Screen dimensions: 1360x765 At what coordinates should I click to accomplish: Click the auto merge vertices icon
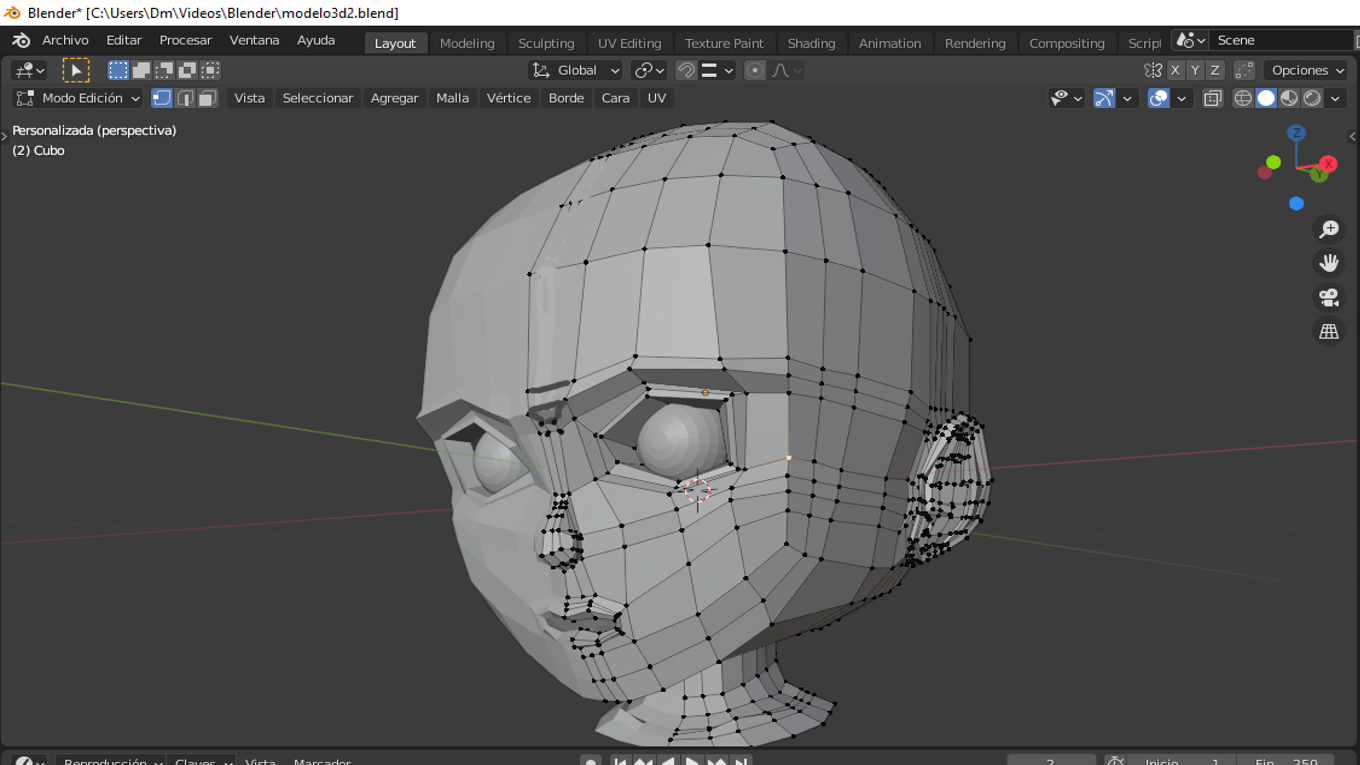[1244, 70]
